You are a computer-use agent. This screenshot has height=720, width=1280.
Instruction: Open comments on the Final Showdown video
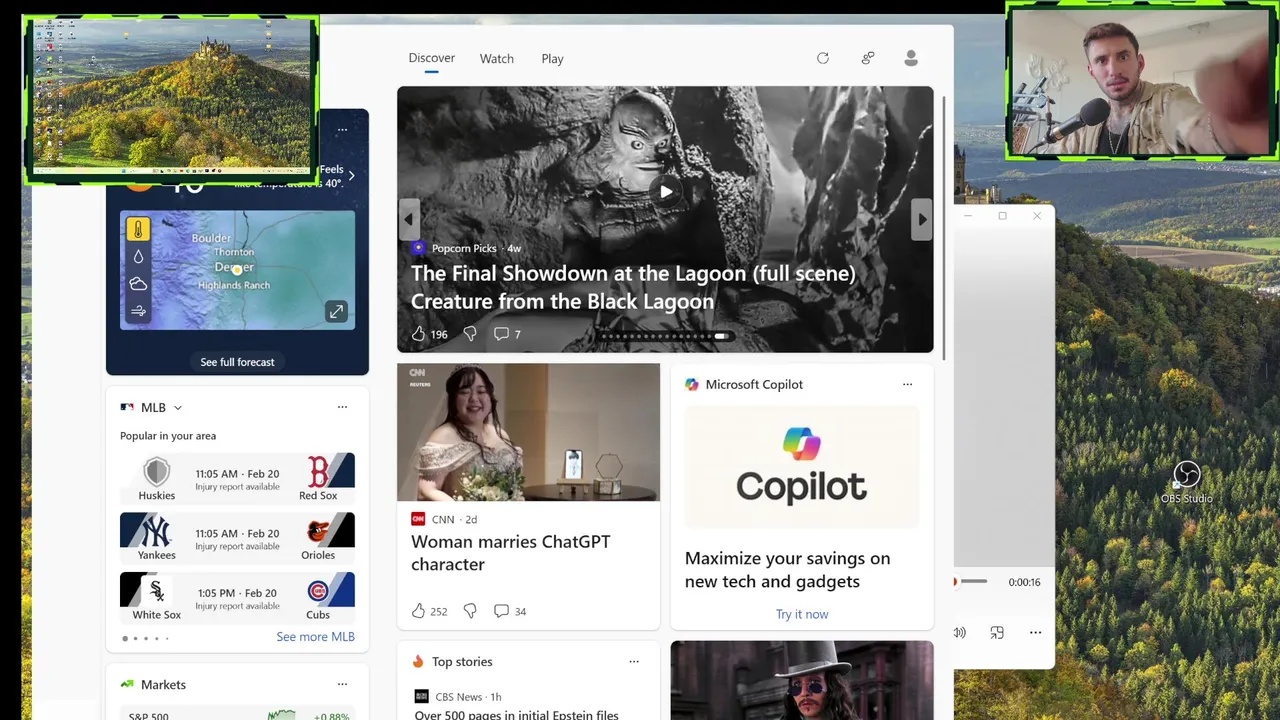(x=507, y=334)
